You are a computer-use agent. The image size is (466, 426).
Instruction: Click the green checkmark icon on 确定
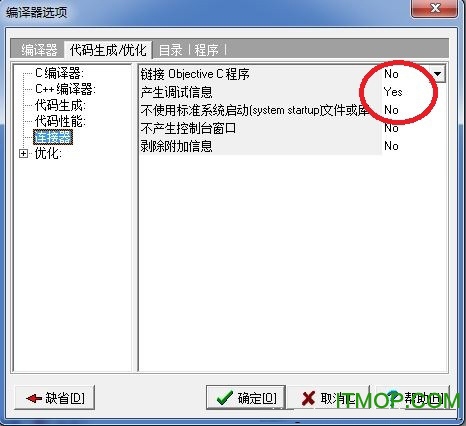click(225, 398)
